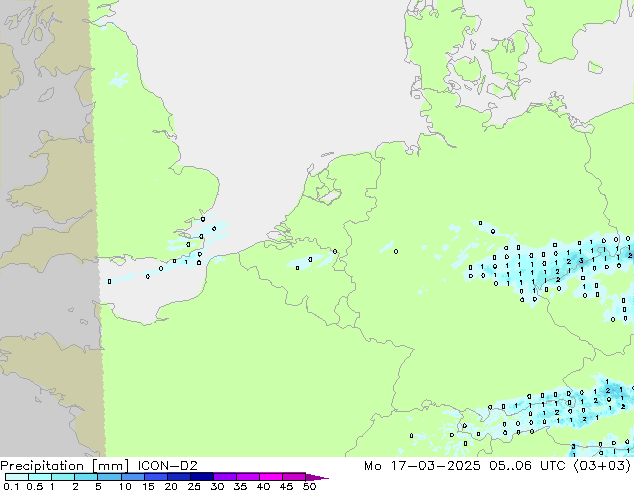The height and width of the screenshot is (490, 634).
Task: Click the 'Mo 17-03-2025' date text
Action: click(422, 466)
